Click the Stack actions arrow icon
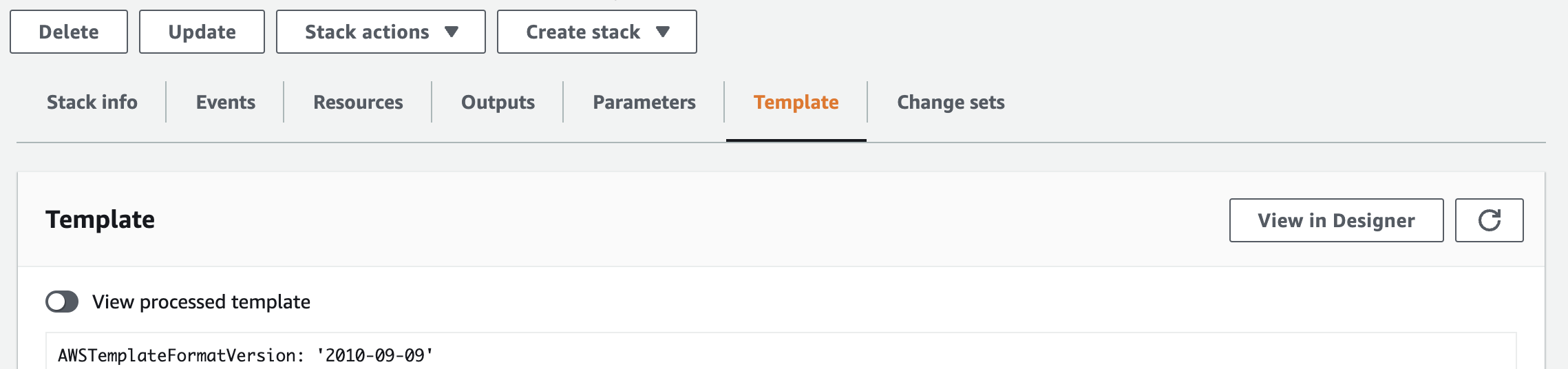This screenshot has height=369, width=1568. 452,32
